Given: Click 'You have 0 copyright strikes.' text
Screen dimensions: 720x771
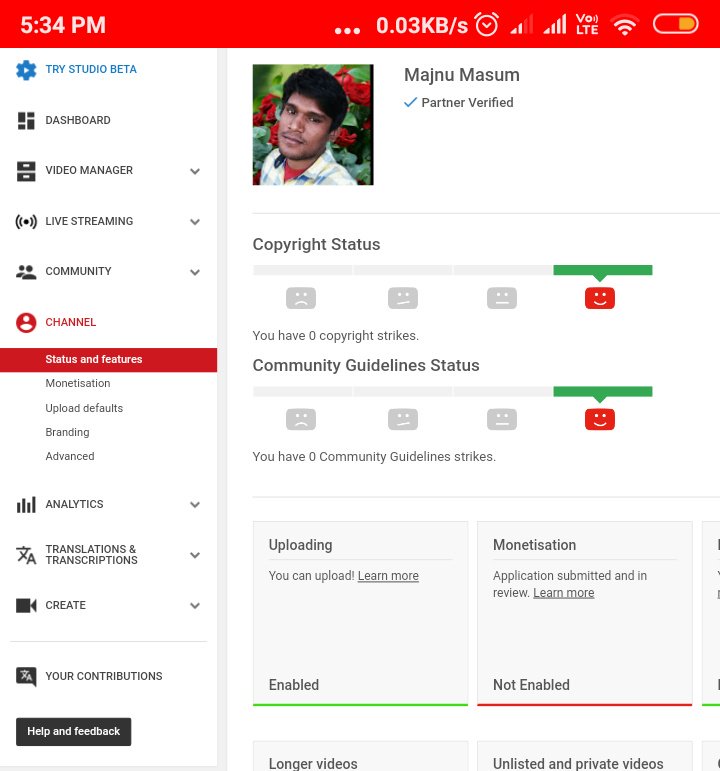Looking at the screenshot, I should tap(335, 336).
